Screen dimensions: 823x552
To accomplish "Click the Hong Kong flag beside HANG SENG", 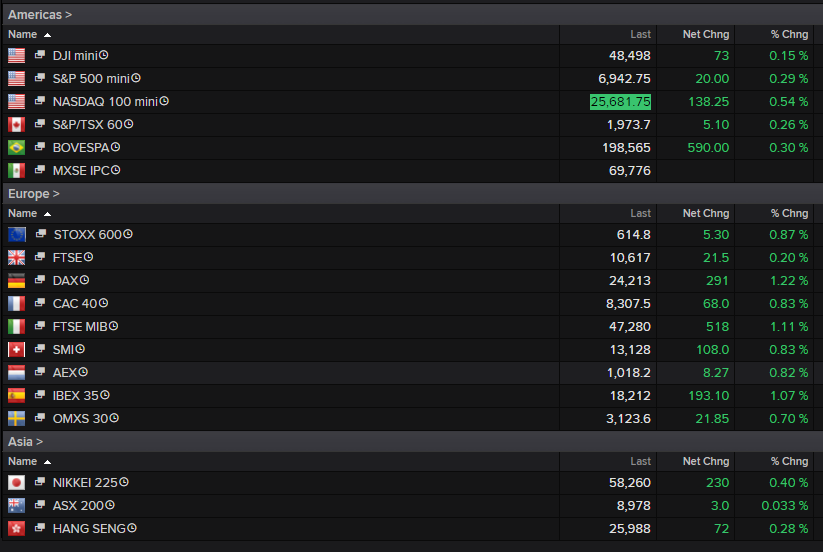I will pyautogui.click(x=16, y=529).
